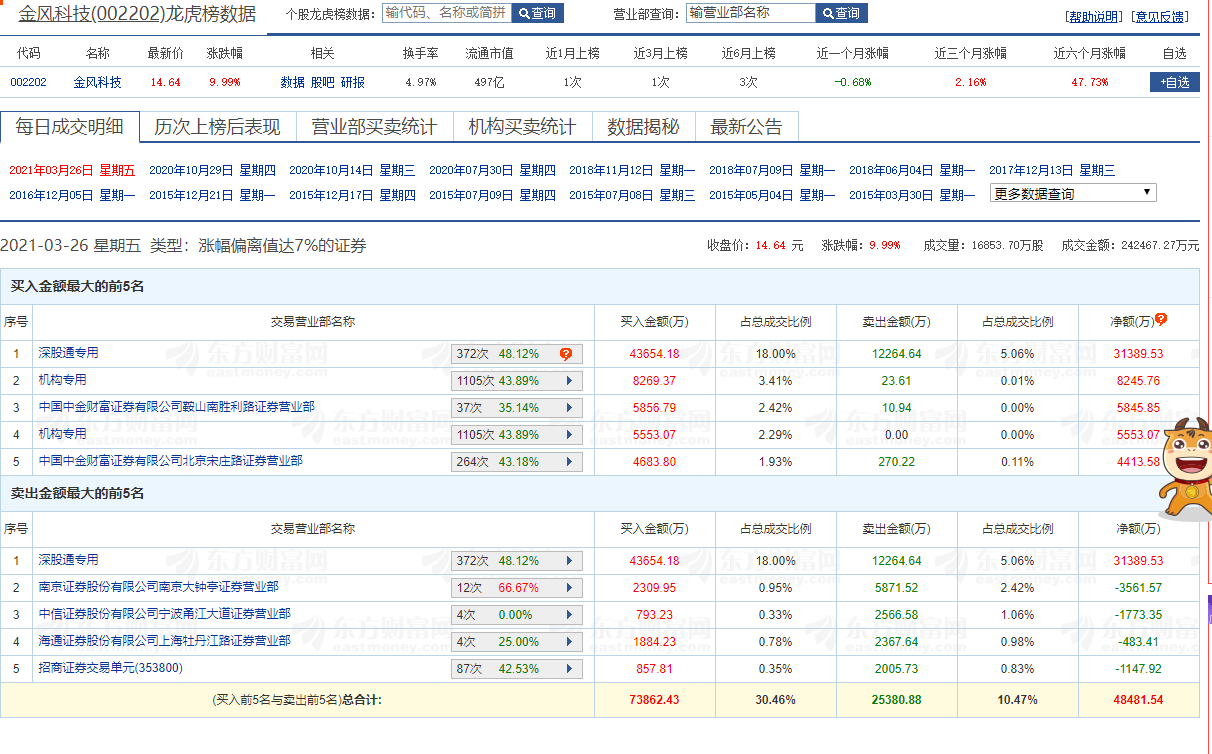Click net value 31389.53 in buy table
The height and width of the screenshot is (754, 1212).
click(x=1138, y=354)
